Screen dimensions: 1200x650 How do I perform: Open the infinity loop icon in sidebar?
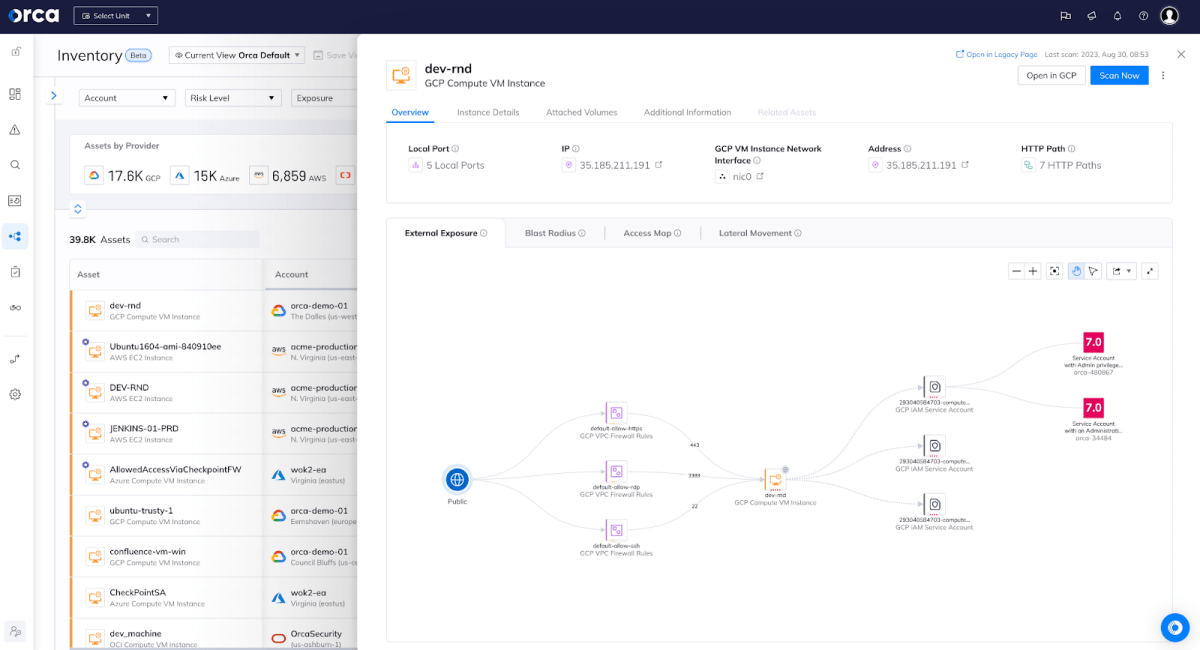[x=15, y=307]
